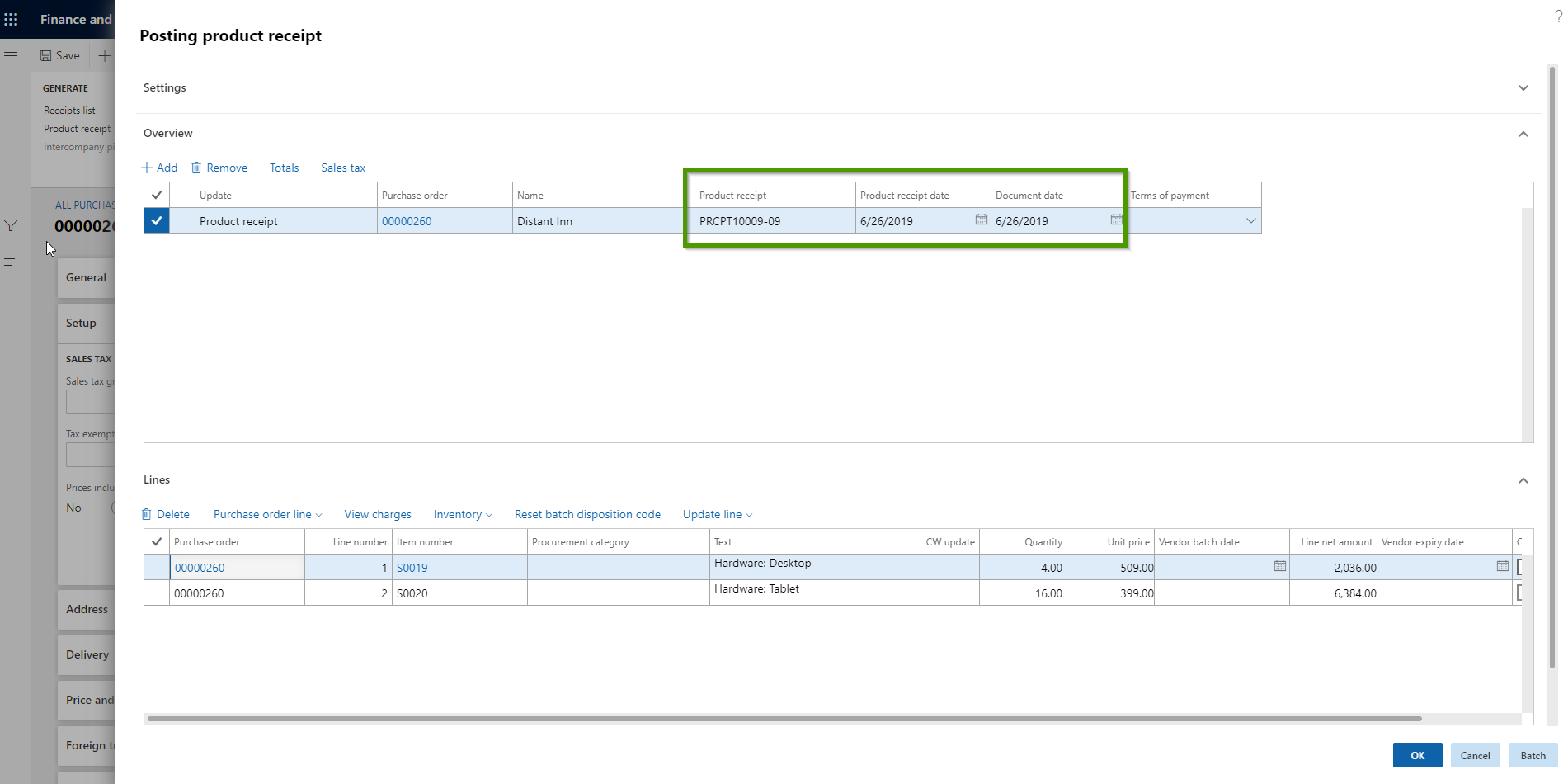The width and height of the screenshot is (1568, 784).
Task: Open the filter funnel icon in sidebar
Action: (x=11, y=225)
